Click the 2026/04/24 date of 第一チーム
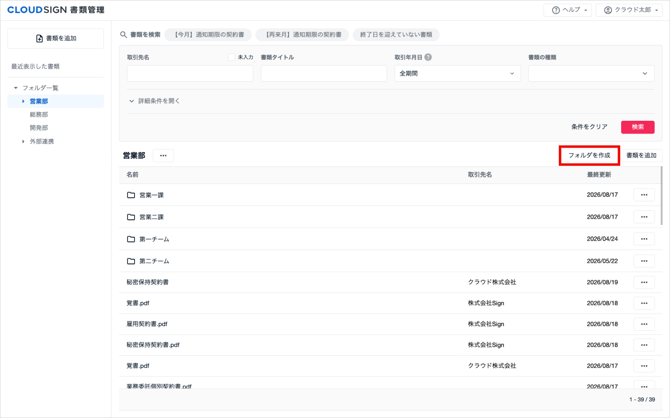This screenshot has height=418, width=670. point(602,239)
